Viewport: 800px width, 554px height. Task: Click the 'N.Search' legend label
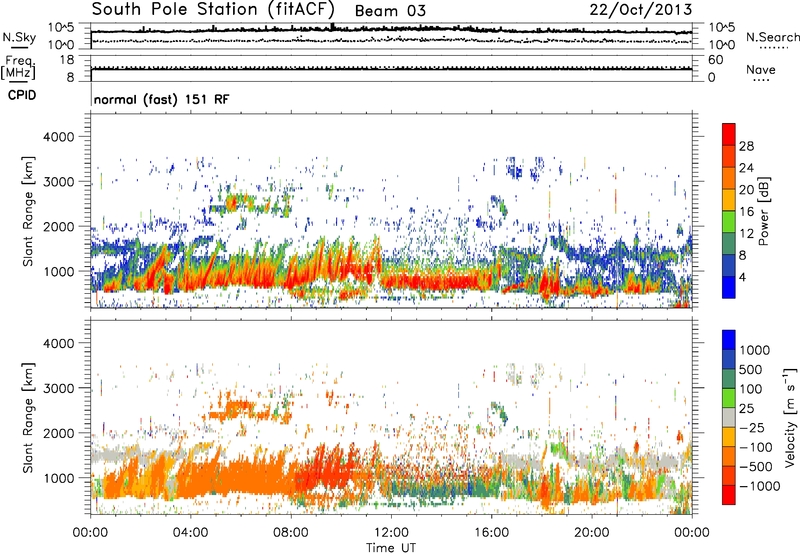pos(772,37)
